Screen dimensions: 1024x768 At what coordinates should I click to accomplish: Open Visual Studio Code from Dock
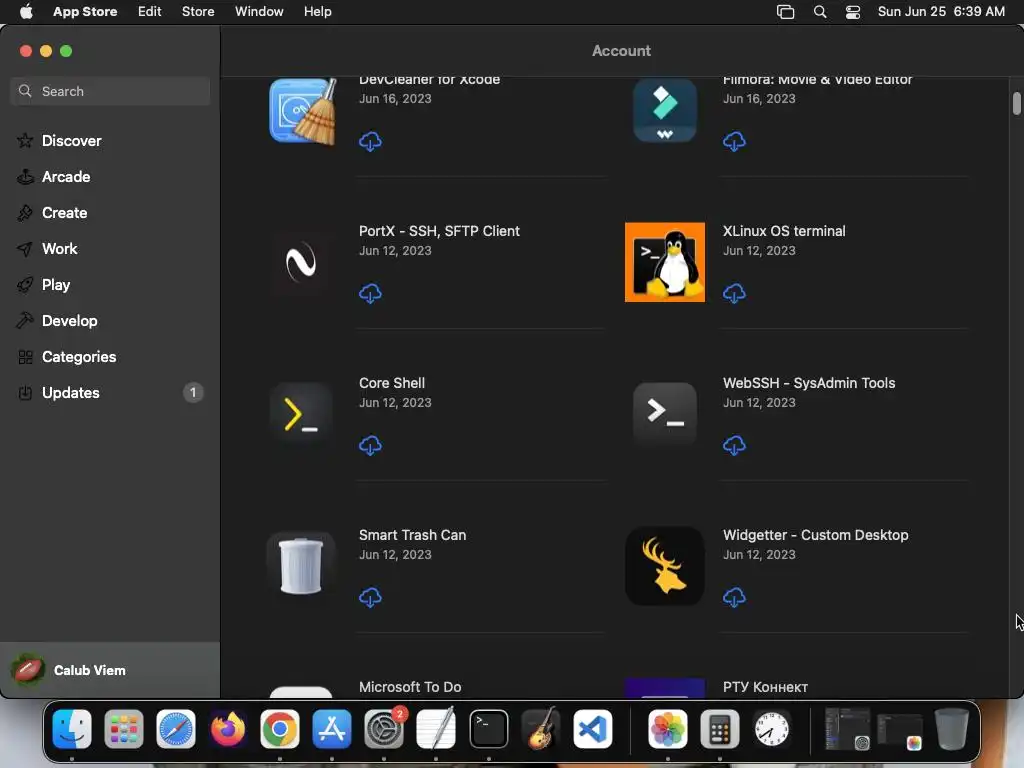point(593,729)
